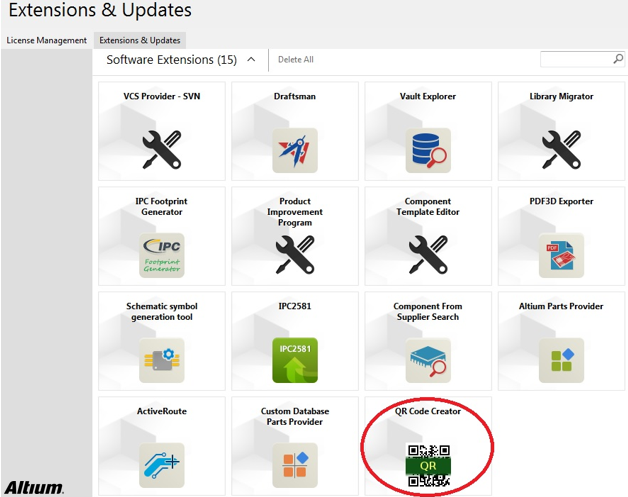Collapse the Software Extensions section chevron
Image resolution: width=628 pixels, height=497 pixels.
(251, 60)
